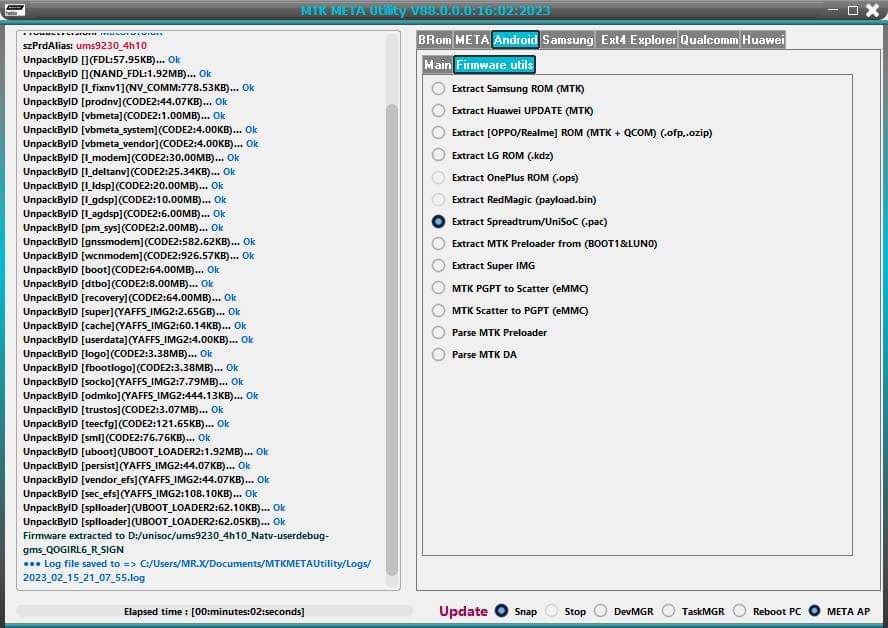Click the UnpackByID [super] log line
The height and width of the screenshot is (628, 888).
[x=131, y=311]
